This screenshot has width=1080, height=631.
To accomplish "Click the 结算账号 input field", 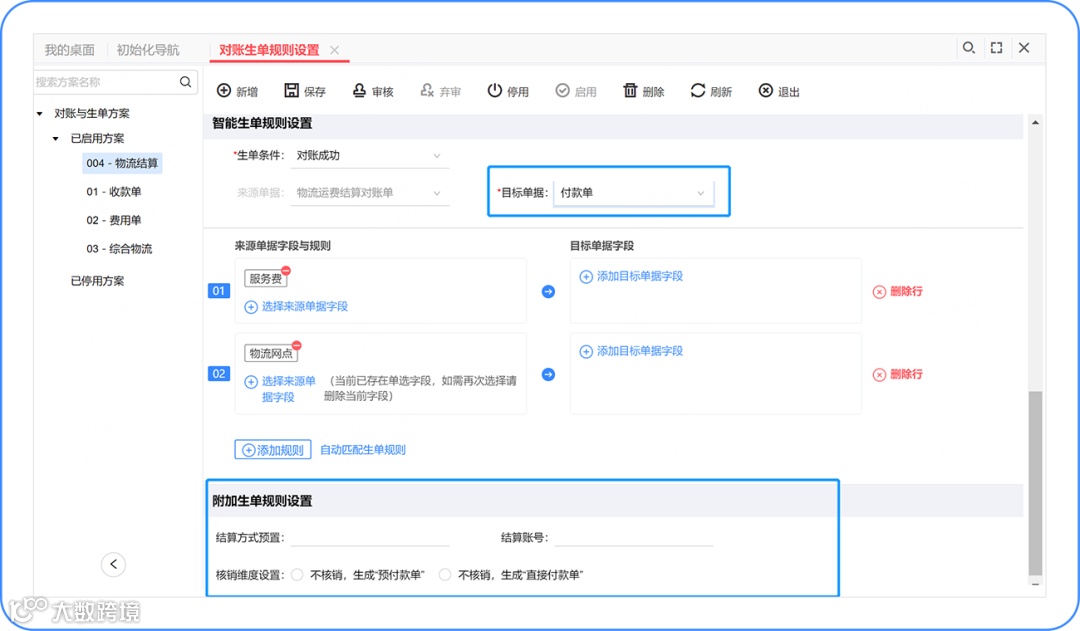I will click(634, 537).
